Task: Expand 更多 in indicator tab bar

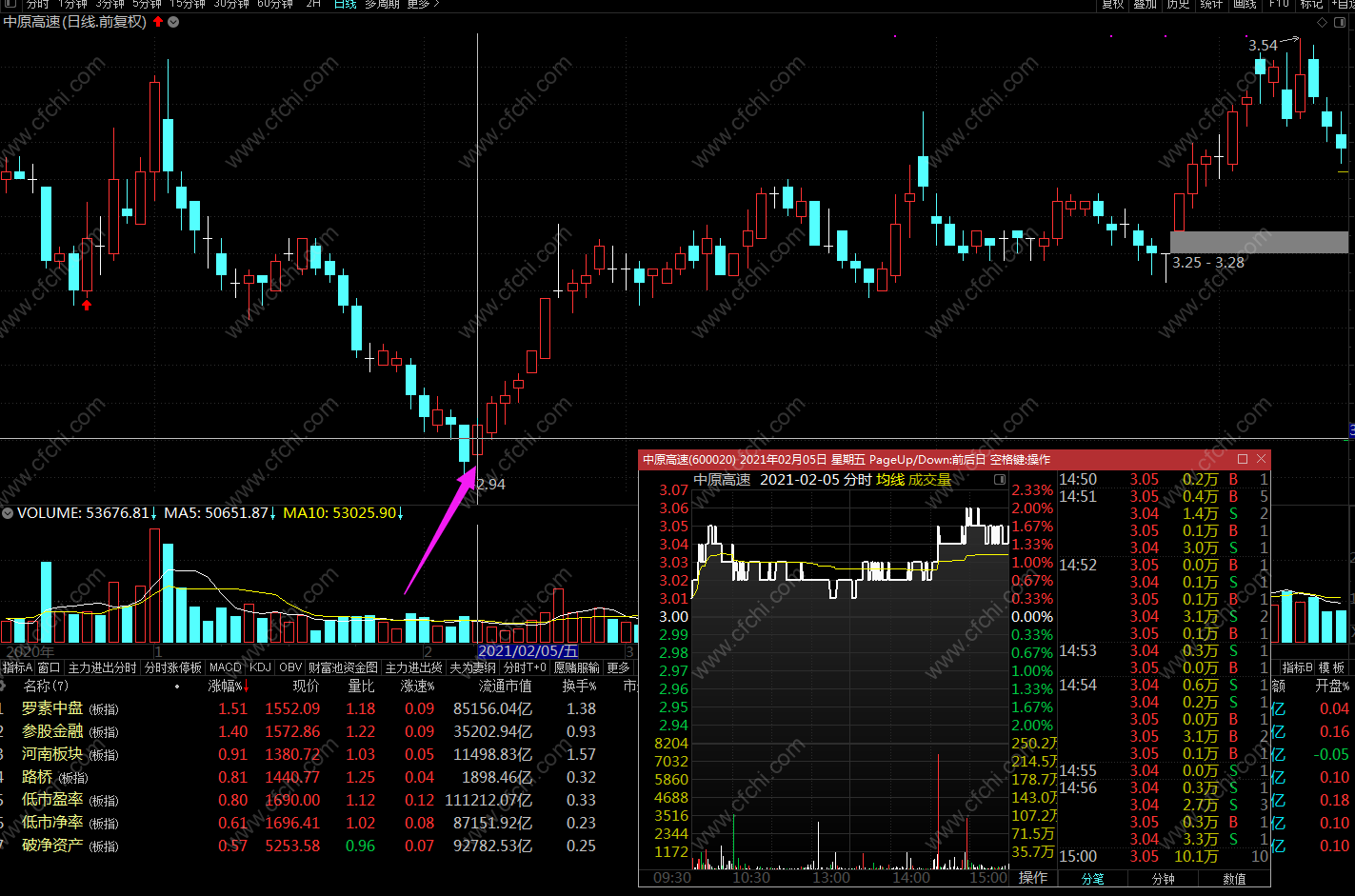Action: point(619,667)
